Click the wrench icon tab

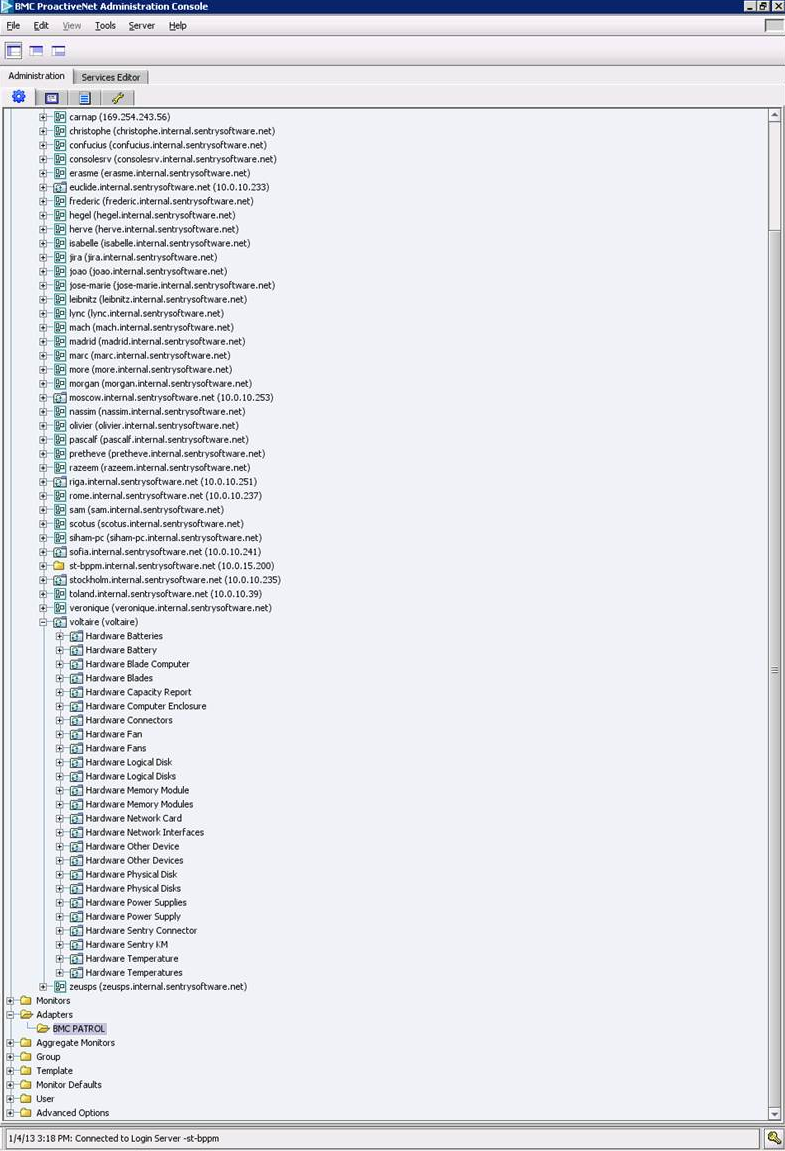coord(118,98)
